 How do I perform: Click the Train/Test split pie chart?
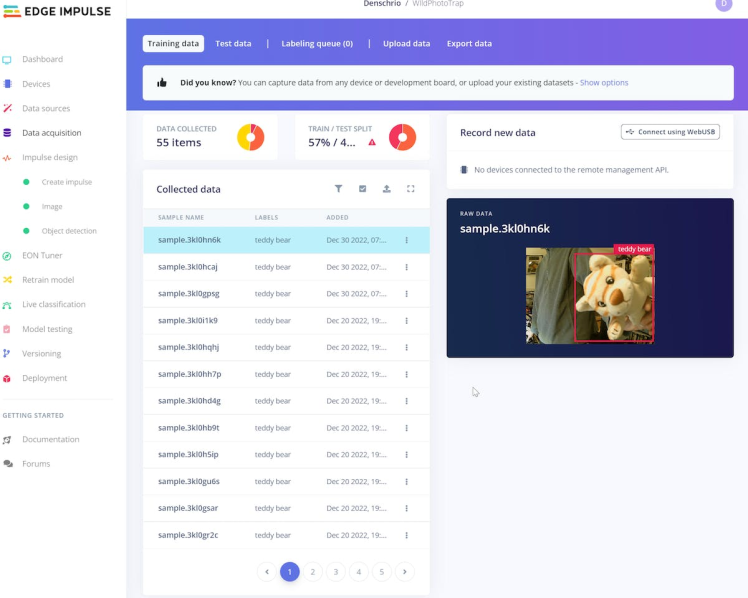402,137
